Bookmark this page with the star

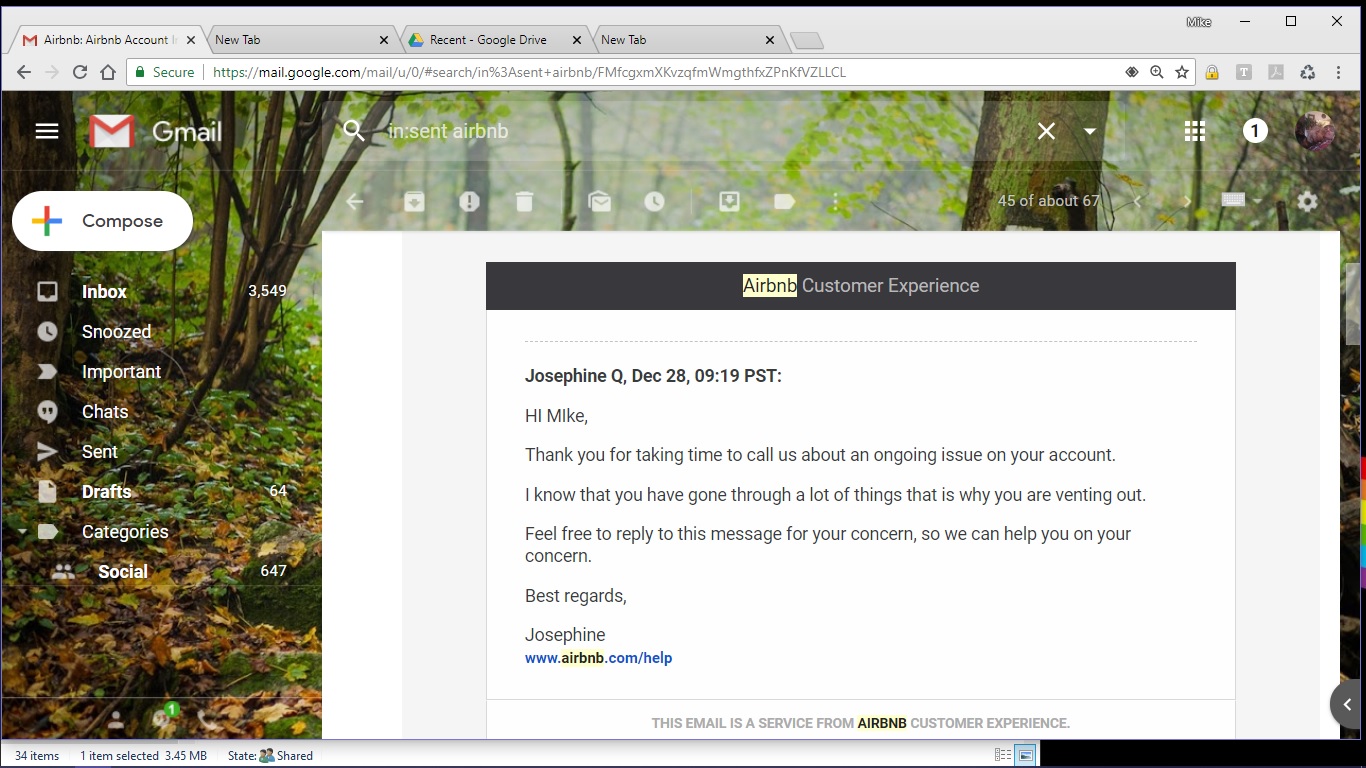1182,72
